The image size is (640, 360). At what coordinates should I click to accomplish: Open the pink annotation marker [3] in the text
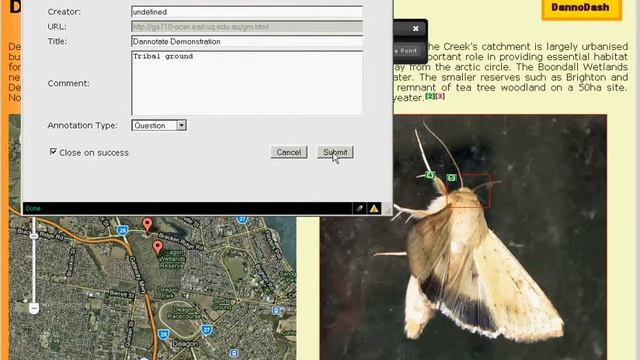pos(440,96)
